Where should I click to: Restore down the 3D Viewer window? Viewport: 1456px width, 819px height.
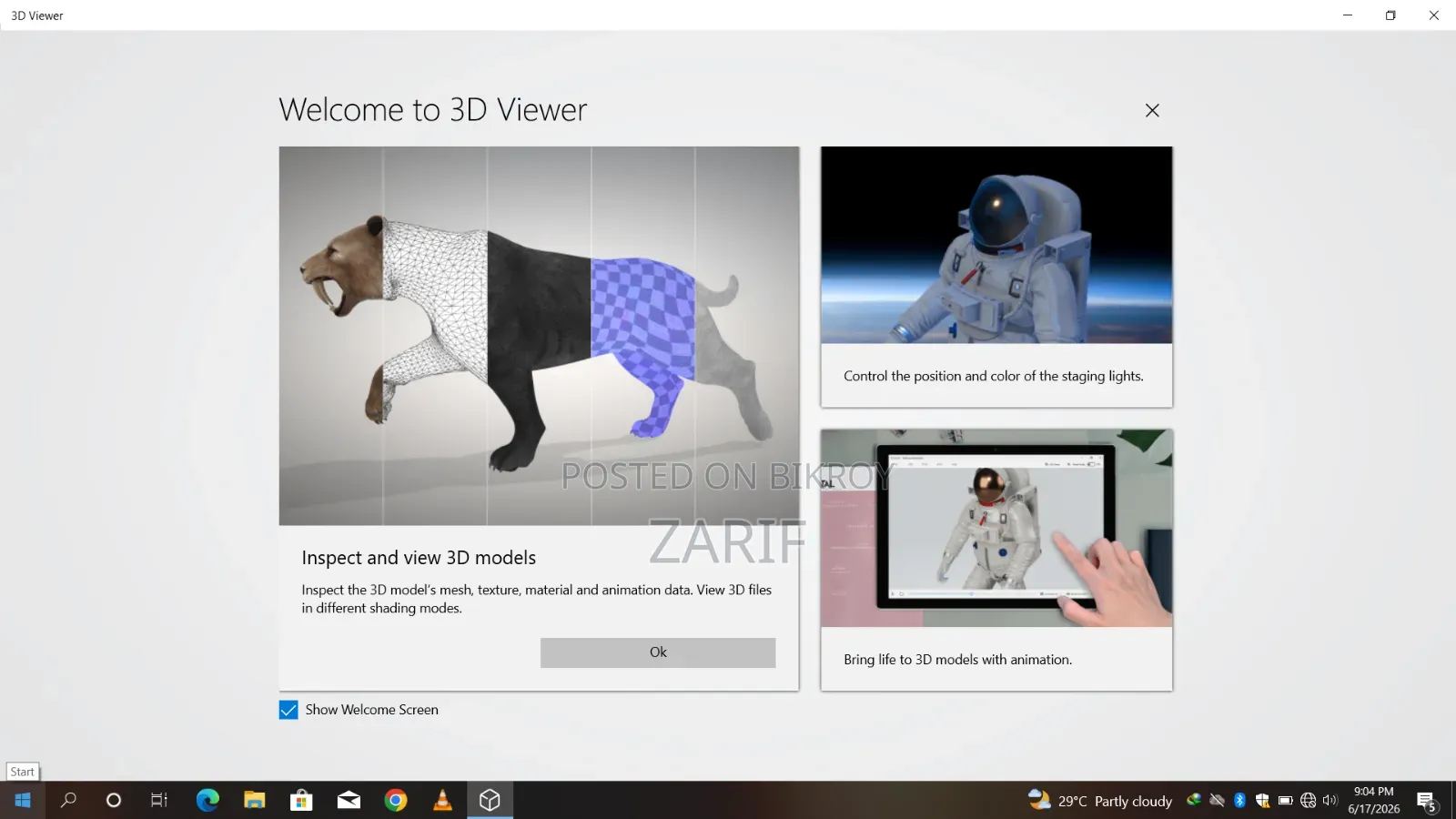pos(1390,15)
